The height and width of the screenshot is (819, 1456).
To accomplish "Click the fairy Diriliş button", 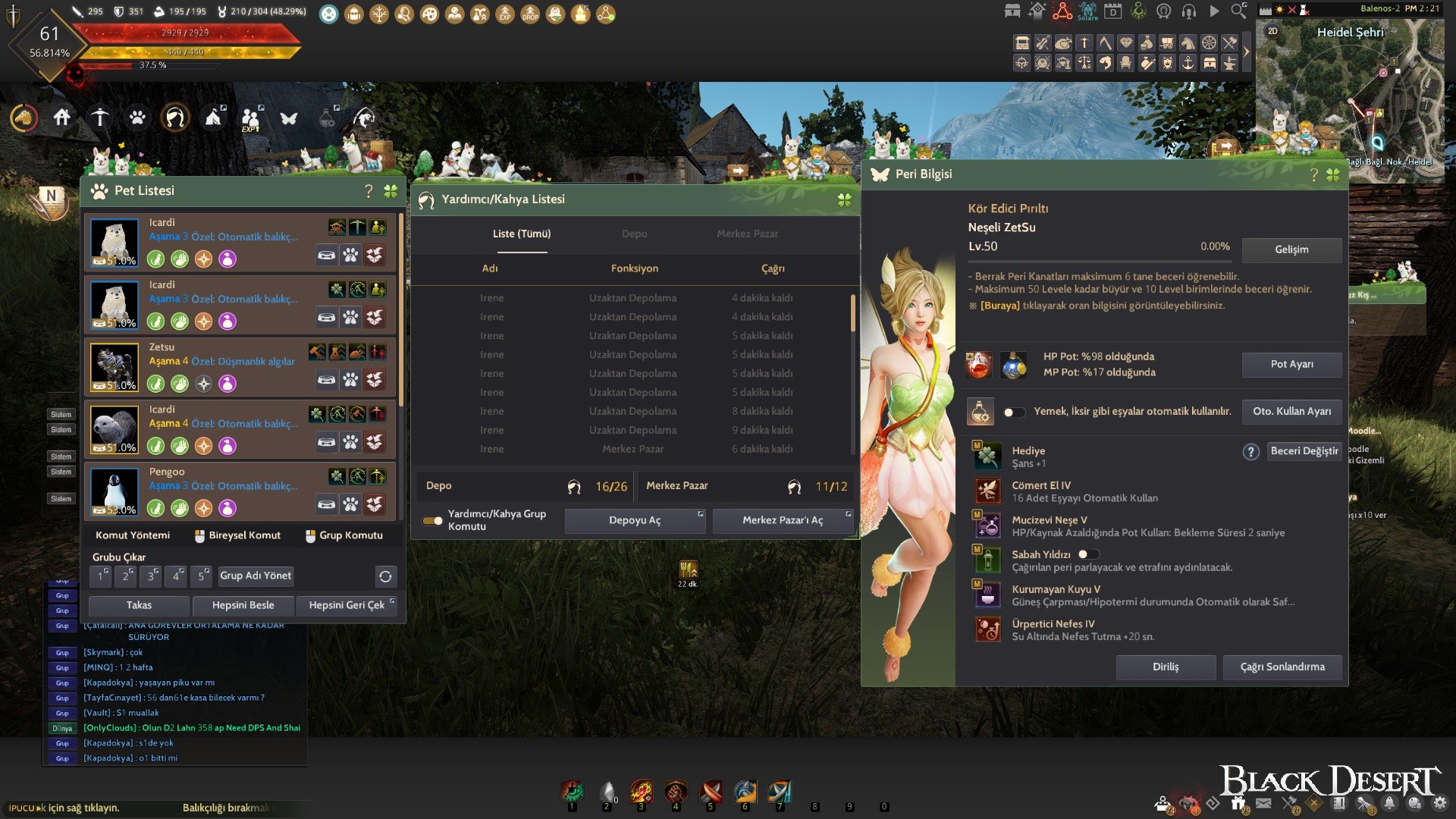I will [x=1166, y=667].
